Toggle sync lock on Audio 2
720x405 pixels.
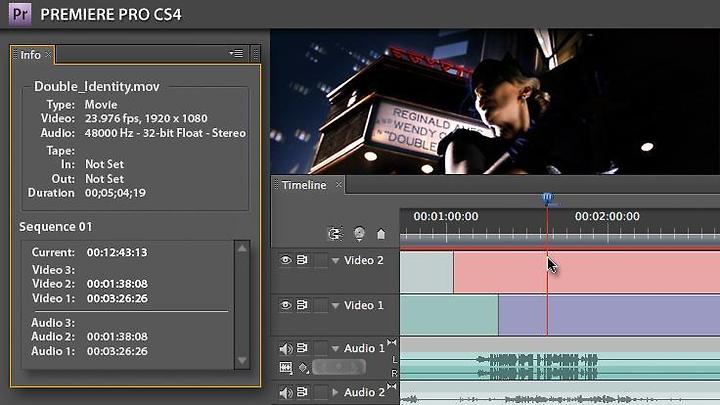pyautogui.click(x=302, y=392)
